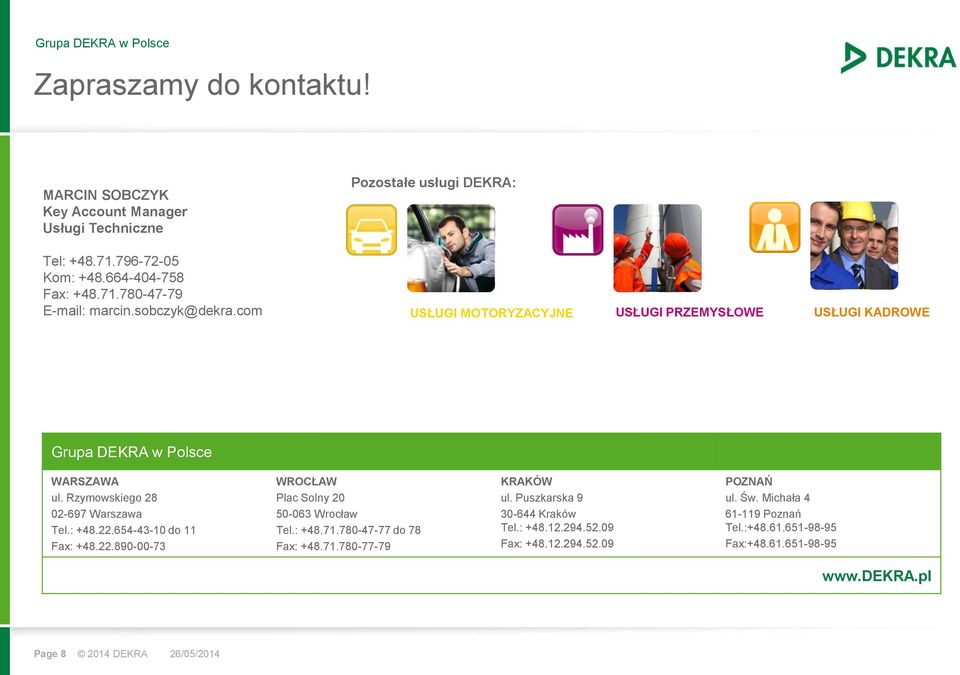
Task: Select the USŁUGI PRZEMYSŁOWE label
Action: tap(689, 312)
